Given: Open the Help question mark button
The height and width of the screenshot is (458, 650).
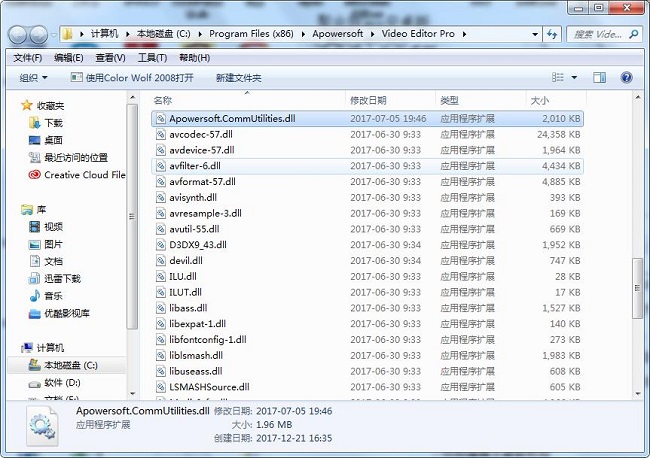Looking at the screenshot, I should [626, 78].
